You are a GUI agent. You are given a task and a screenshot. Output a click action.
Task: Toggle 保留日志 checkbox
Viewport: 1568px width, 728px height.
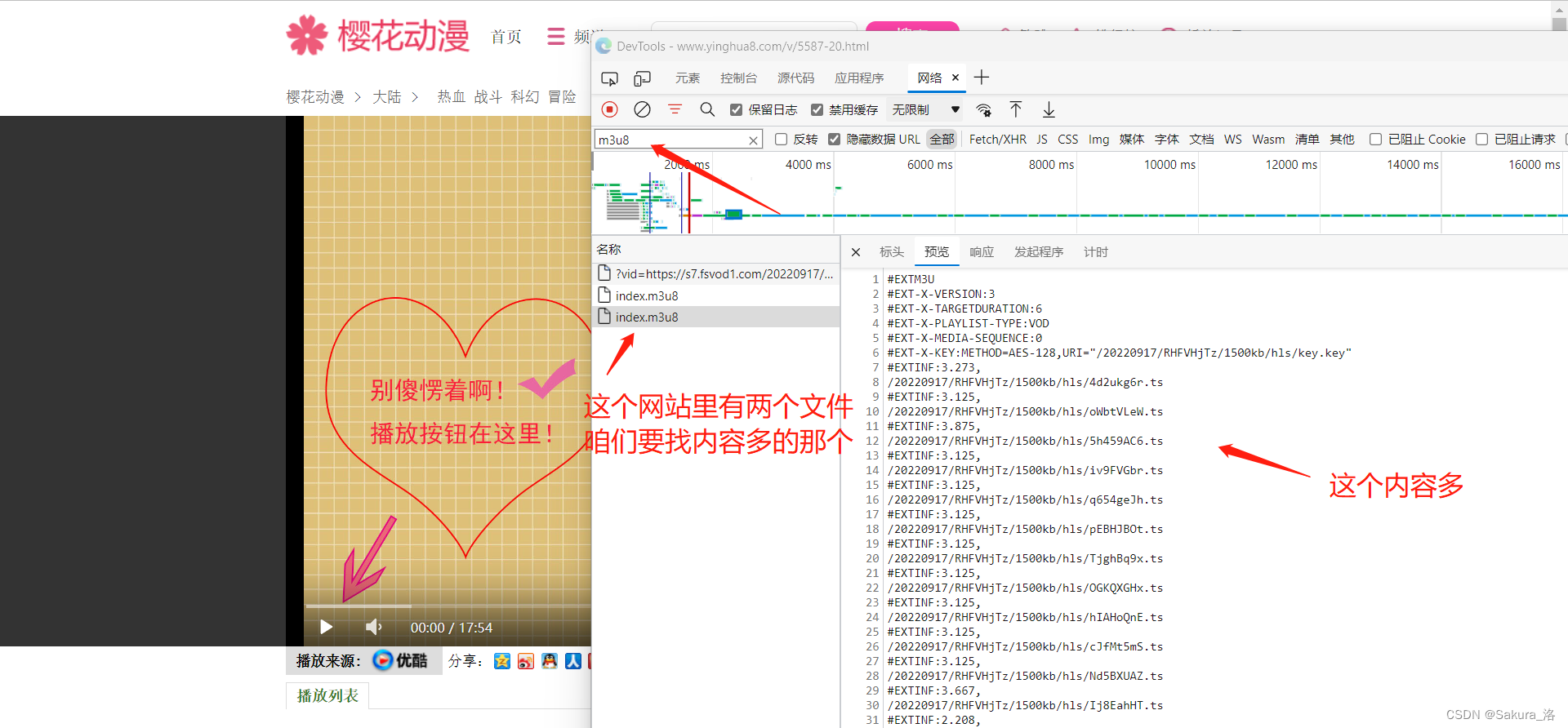click(x=737, y=109)
